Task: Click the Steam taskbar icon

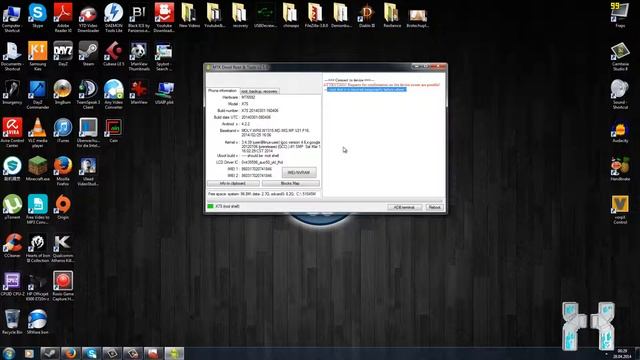Action: (x=50, y=353)
